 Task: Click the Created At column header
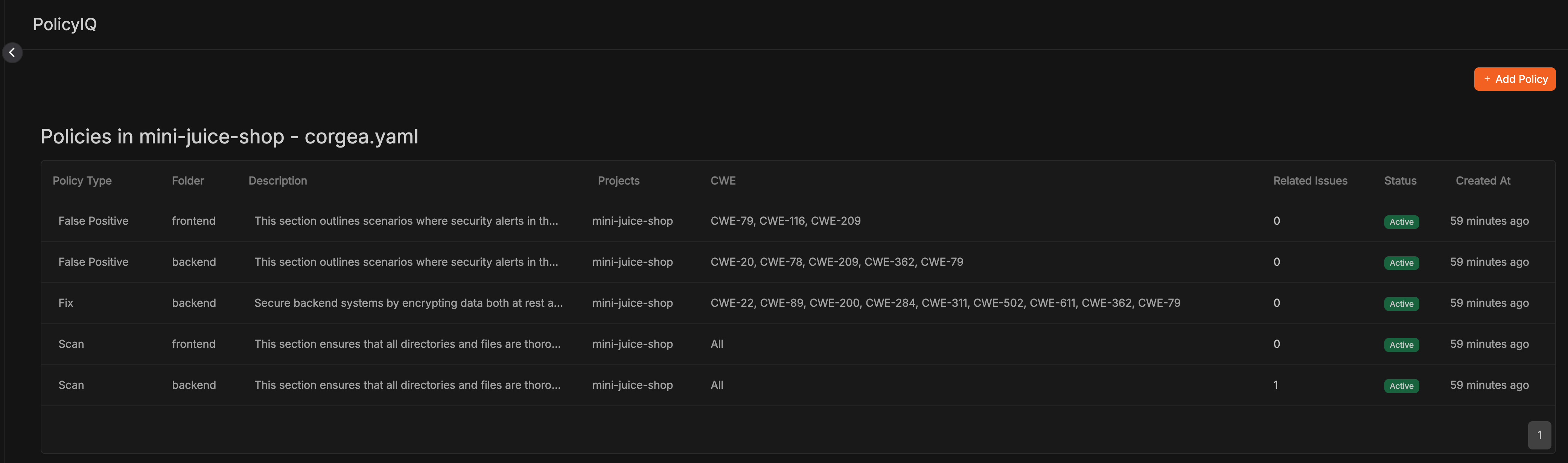pyautogui.click(x=1483, y=181)
